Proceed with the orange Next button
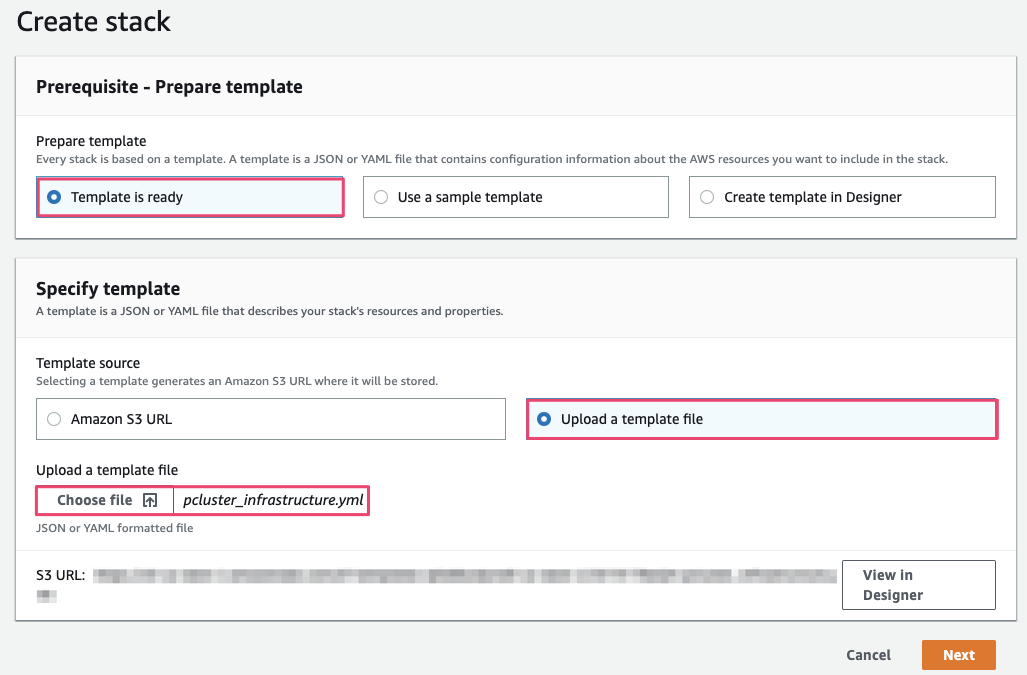1027x675 pixels. 958,655
